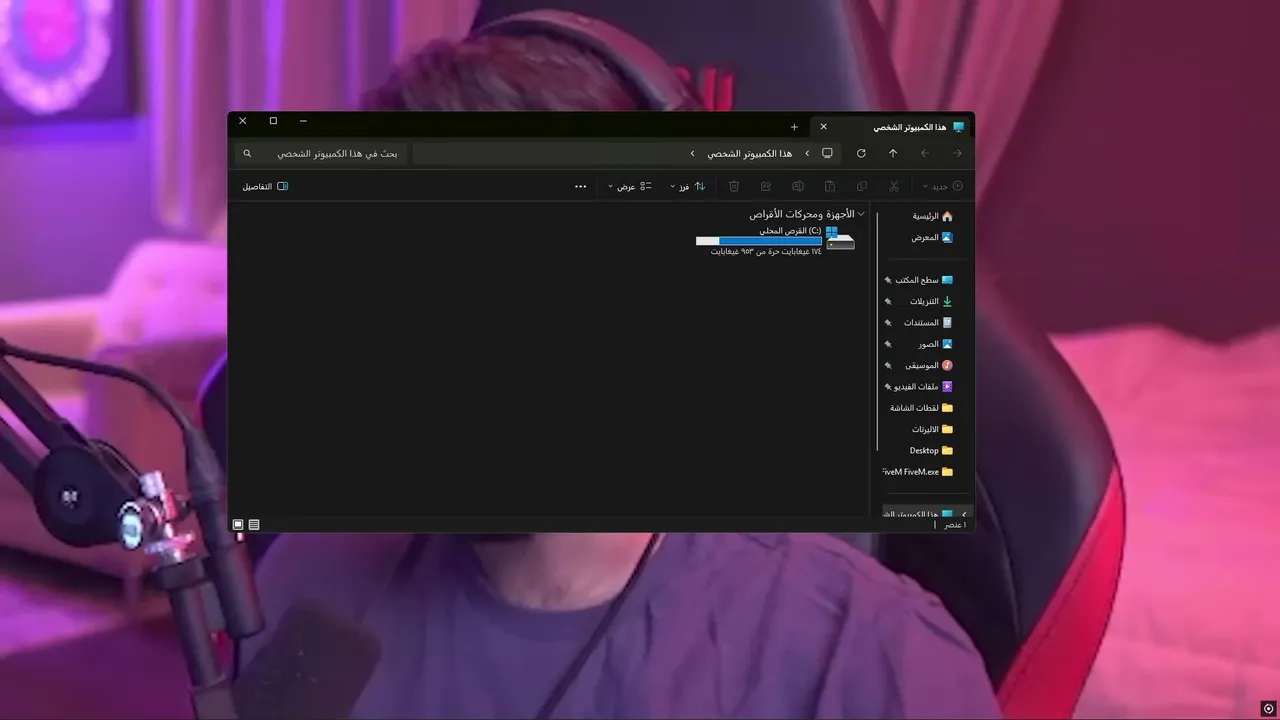The image size is (1280, 720).
Task: Open الاليرتات folder in sidebar
Action: tap(932, 429)
